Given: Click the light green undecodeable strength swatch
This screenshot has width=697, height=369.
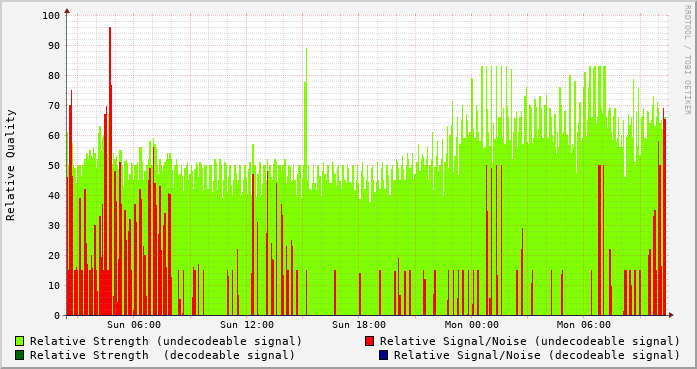Looking at the screenshot, I should click(x=20, y=341).
